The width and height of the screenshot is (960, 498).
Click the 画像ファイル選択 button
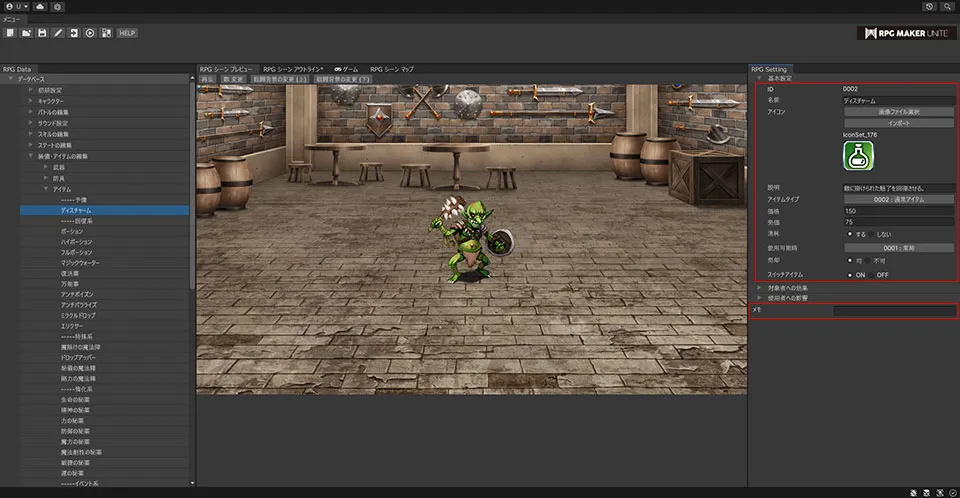[899, 112]
